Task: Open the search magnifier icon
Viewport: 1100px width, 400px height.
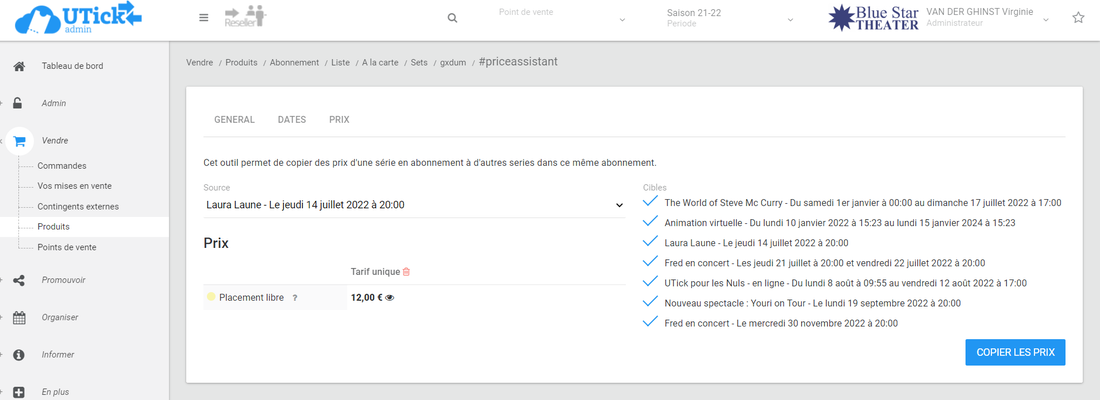Action: click(x=452, y=18)
